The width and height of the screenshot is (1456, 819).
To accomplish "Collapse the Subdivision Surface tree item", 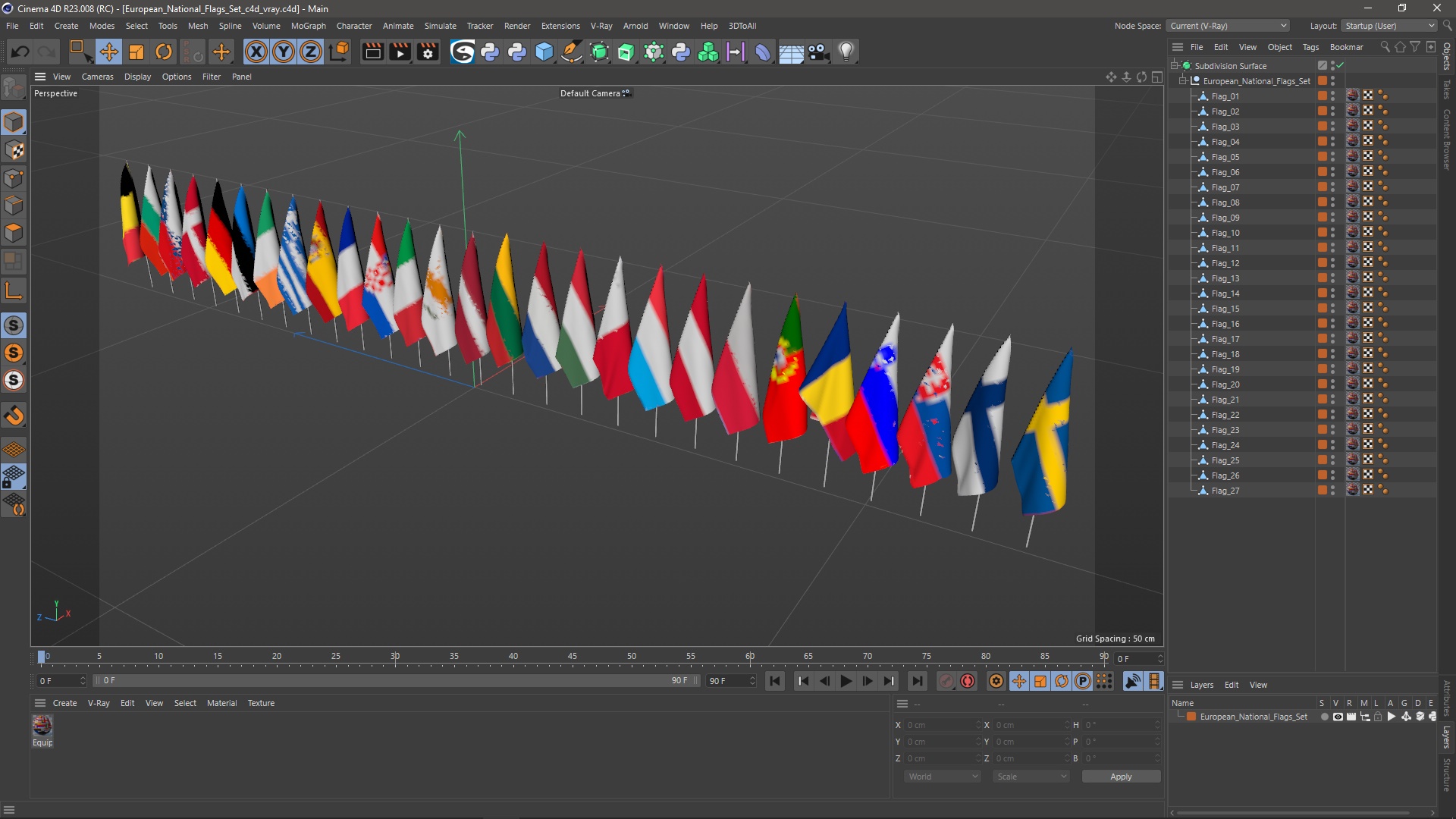I will point(1174,66).
